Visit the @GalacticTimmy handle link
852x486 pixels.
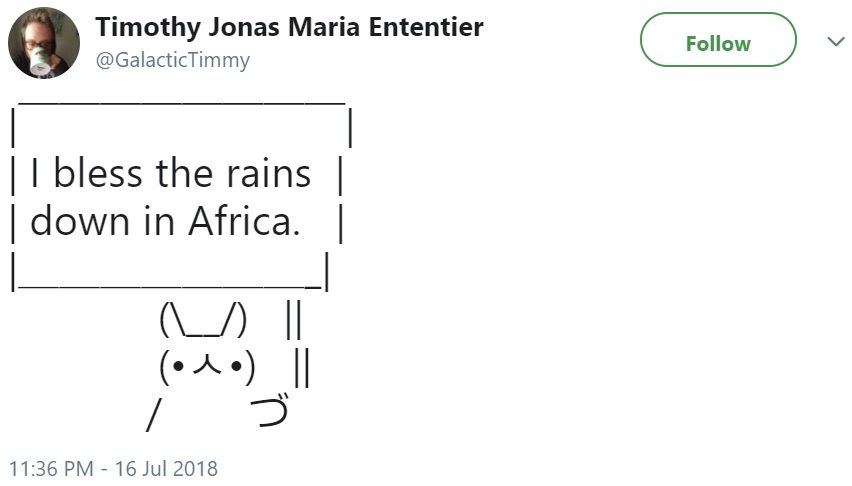173,60
